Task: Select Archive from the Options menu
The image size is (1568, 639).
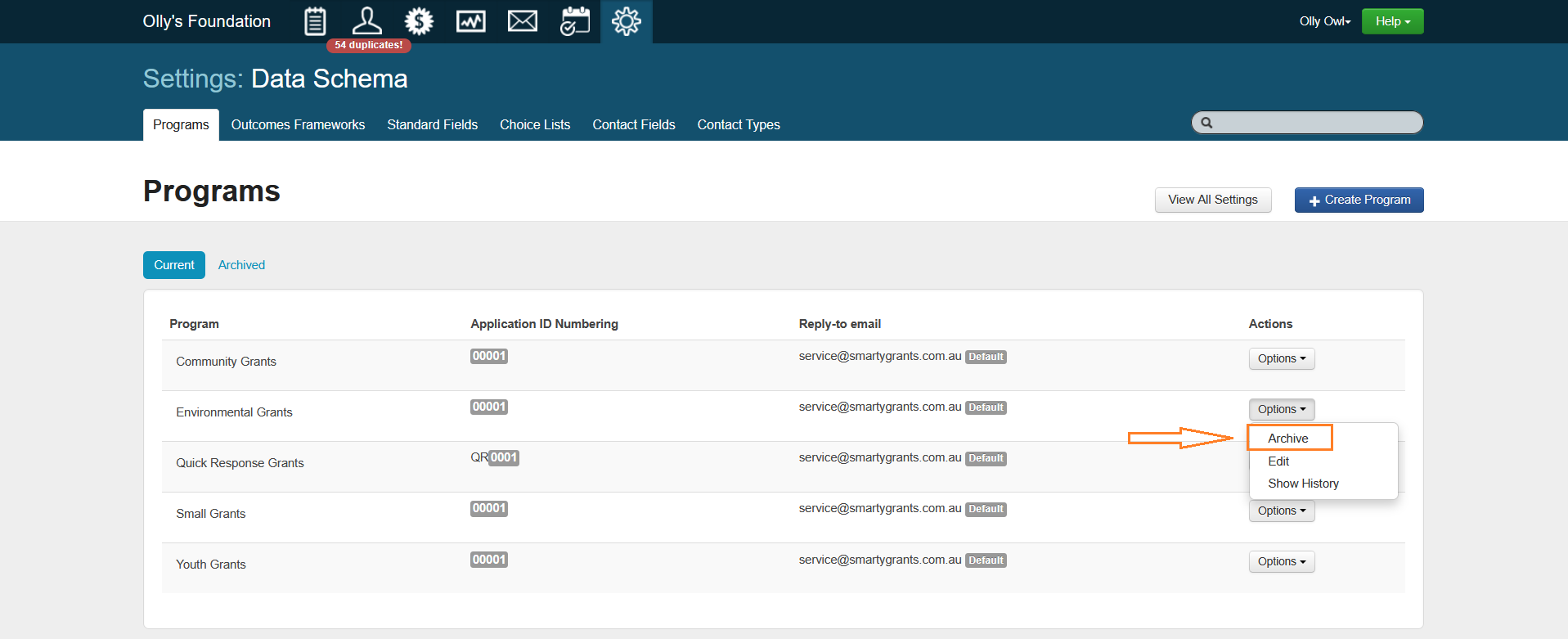Action: 1287,439
